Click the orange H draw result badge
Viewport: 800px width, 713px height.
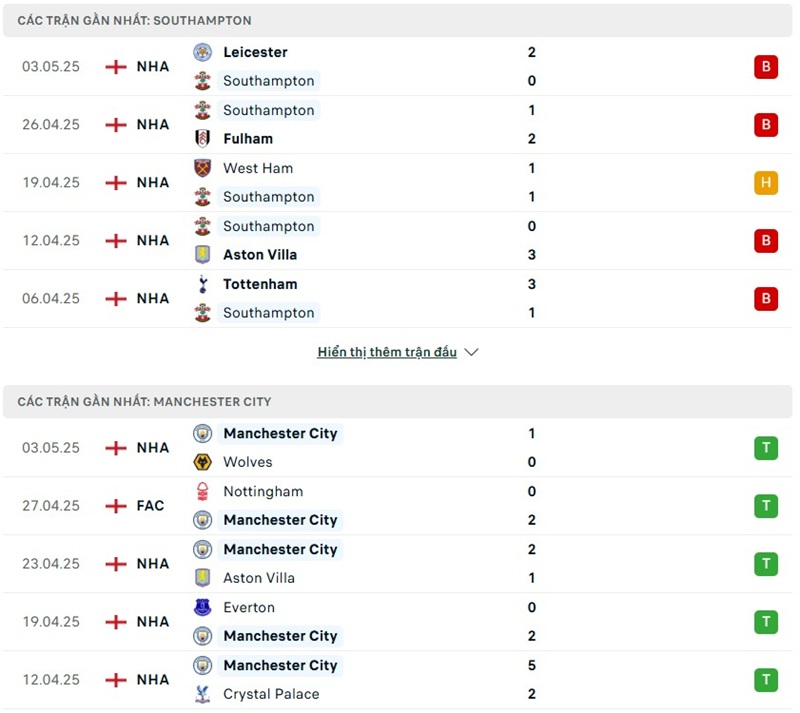[x=766, y=183]
